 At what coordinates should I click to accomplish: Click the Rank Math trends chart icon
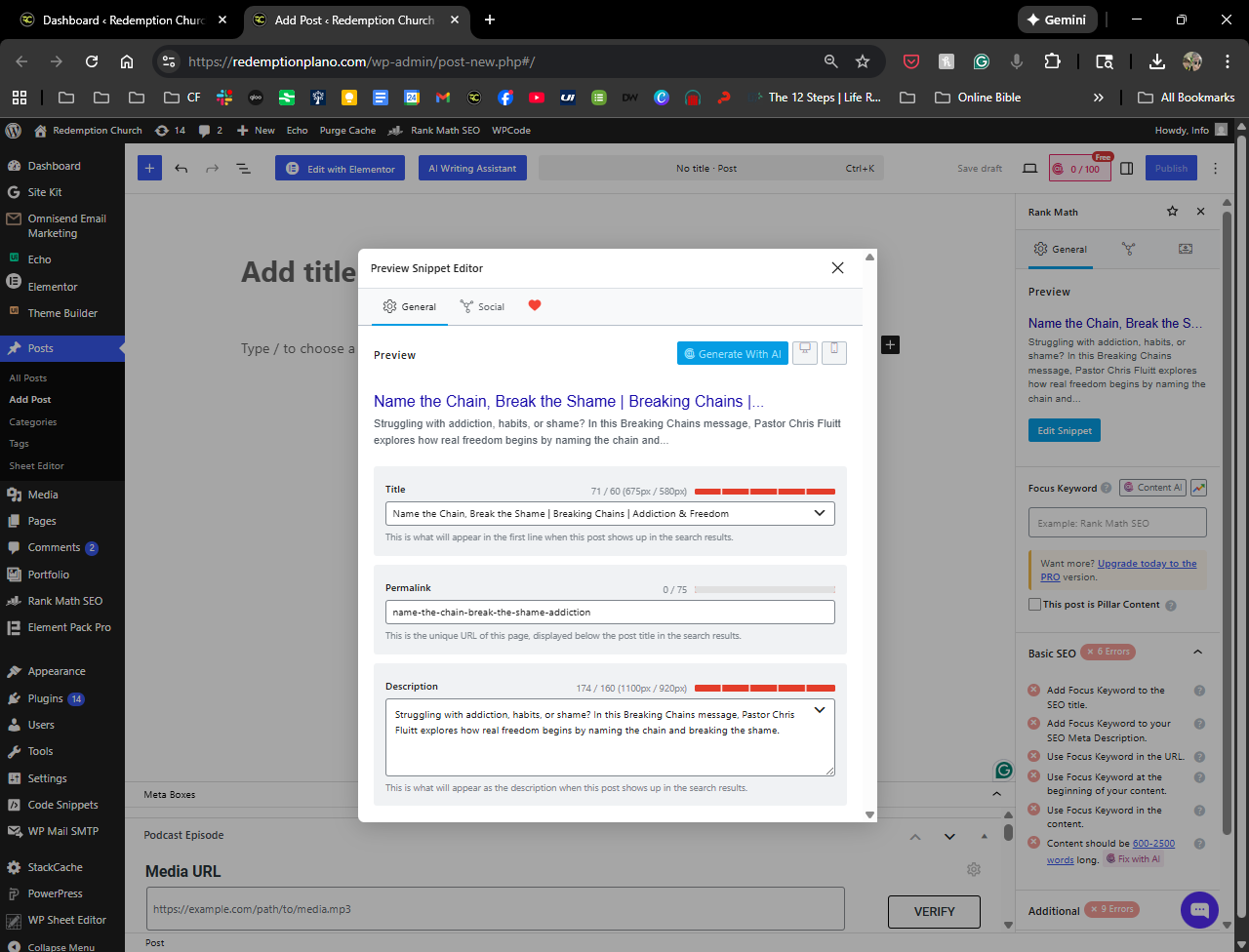point(1198,488)
